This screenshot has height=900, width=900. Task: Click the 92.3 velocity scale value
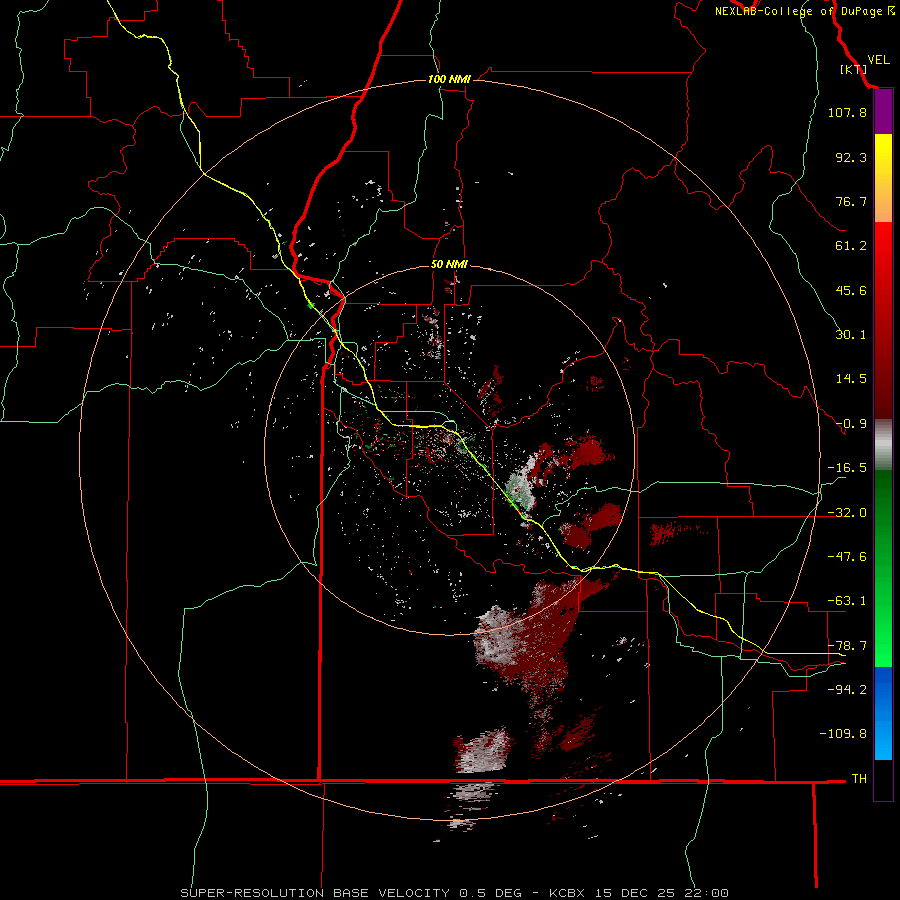(x=851, y=157)
